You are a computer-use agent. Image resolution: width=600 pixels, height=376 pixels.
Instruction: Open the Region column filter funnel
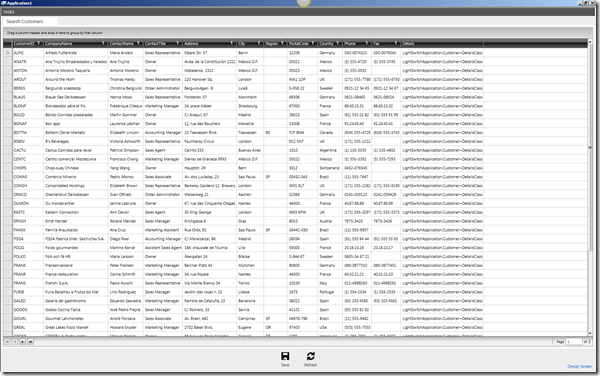[x=282, y=43]
